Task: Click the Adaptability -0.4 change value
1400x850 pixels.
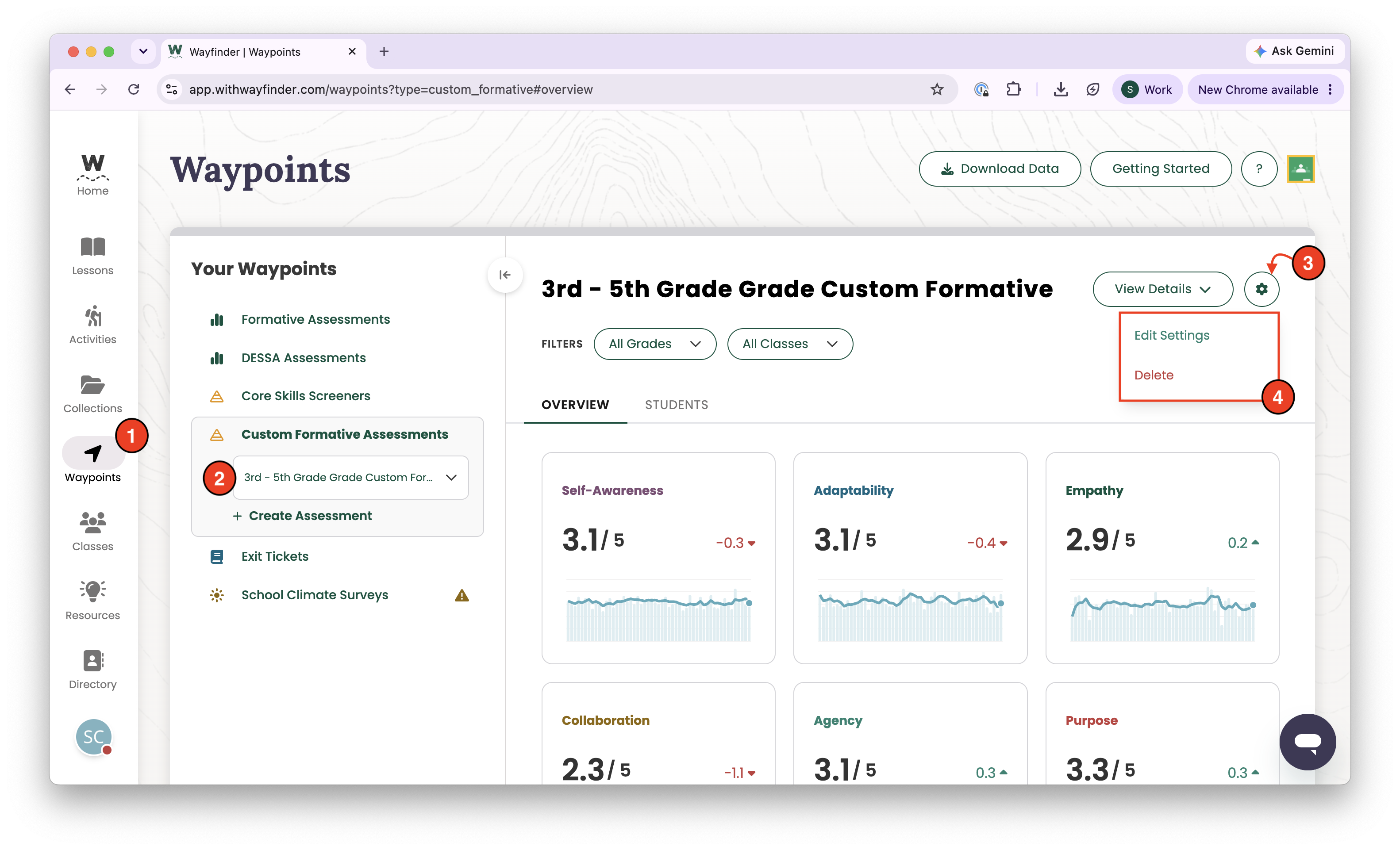Action: coord(987,543)
